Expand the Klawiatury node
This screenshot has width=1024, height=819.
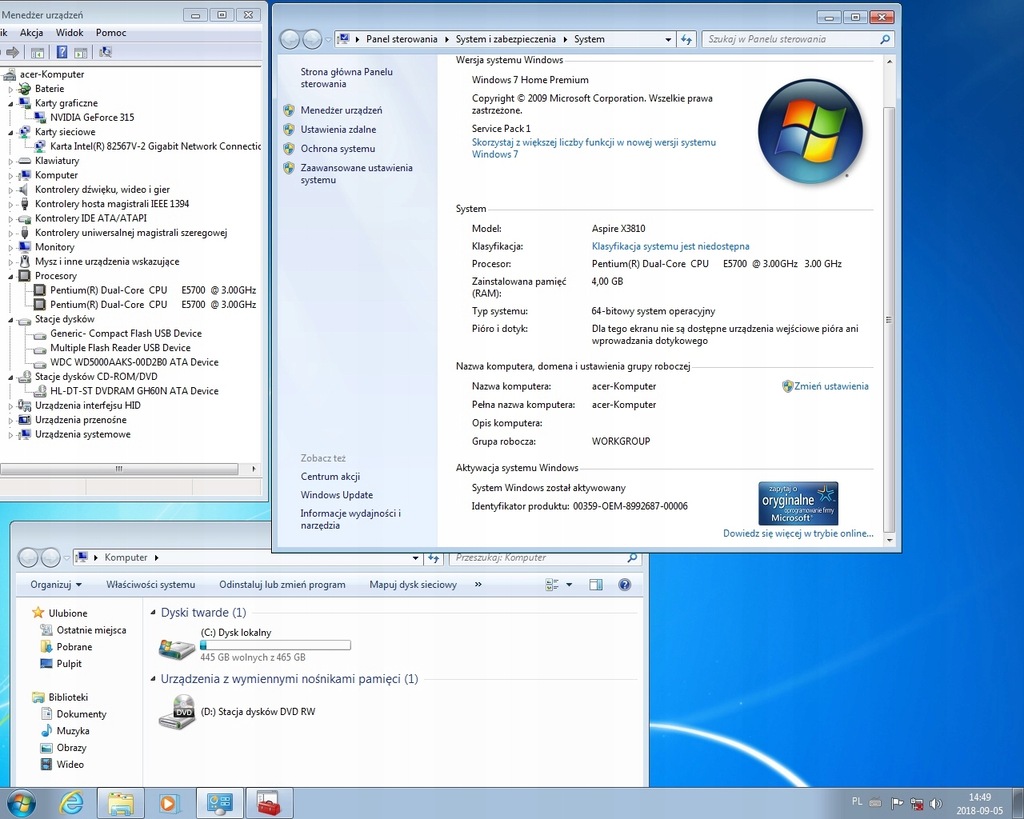(x=10, y=161)
